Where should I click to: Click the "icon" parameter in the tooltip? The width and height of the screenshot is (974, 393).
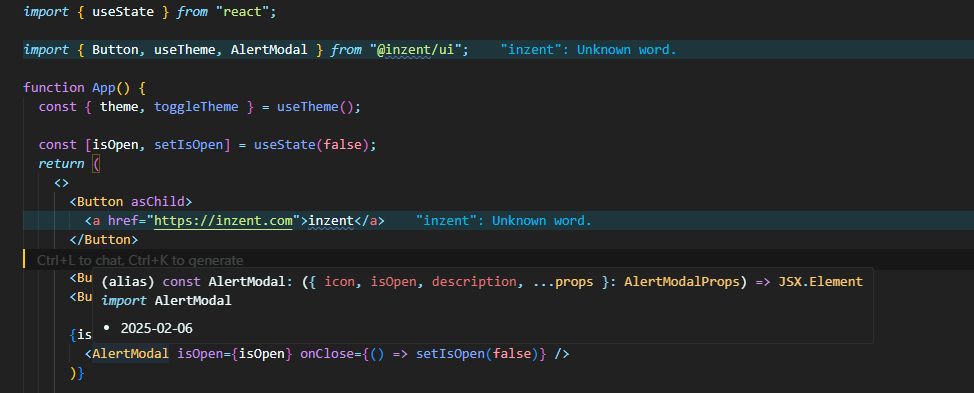point(340,282)
